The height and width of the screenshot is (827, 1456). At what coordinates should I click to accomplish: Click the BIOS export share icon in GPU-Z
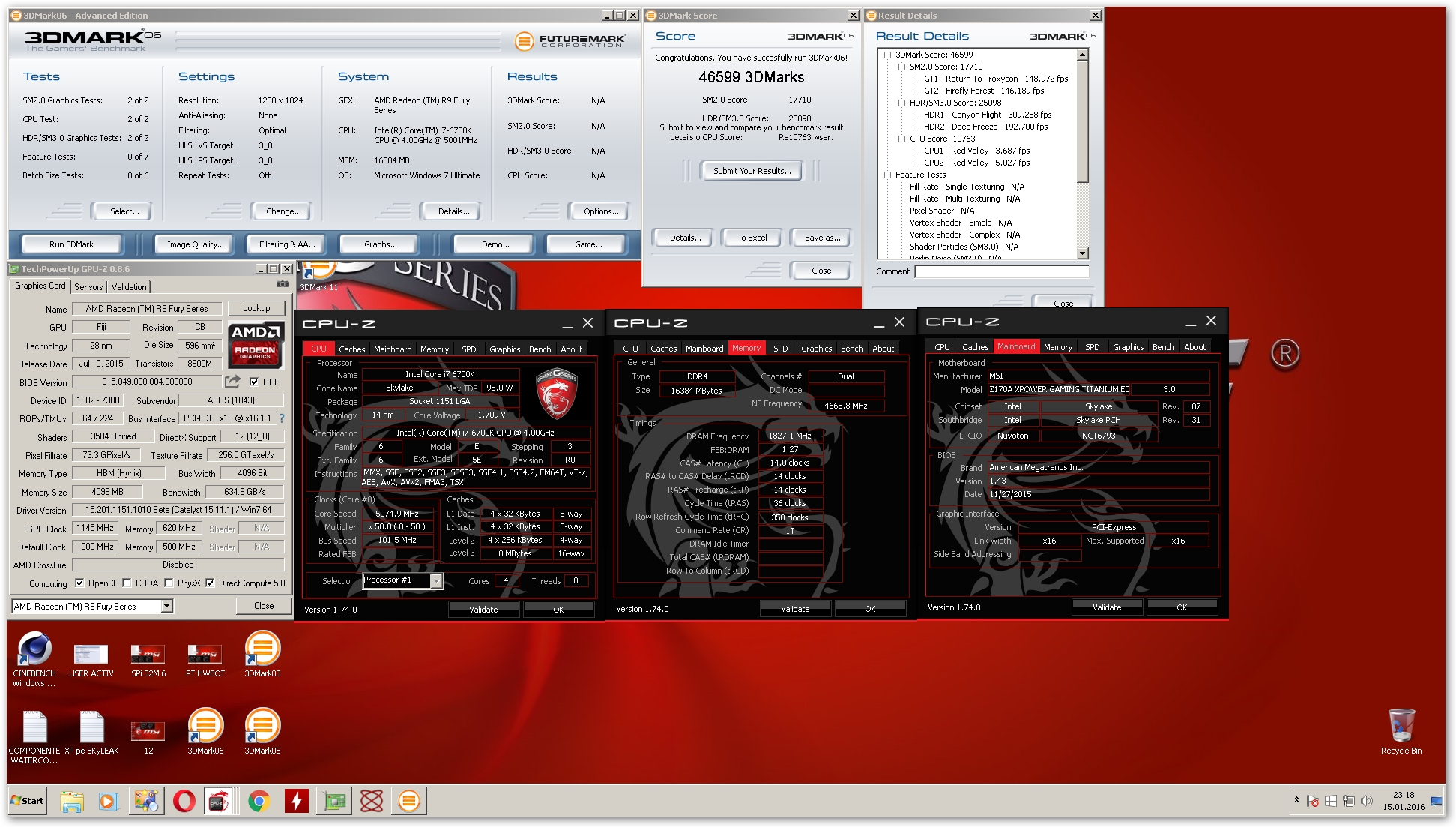tap(232, 382)
